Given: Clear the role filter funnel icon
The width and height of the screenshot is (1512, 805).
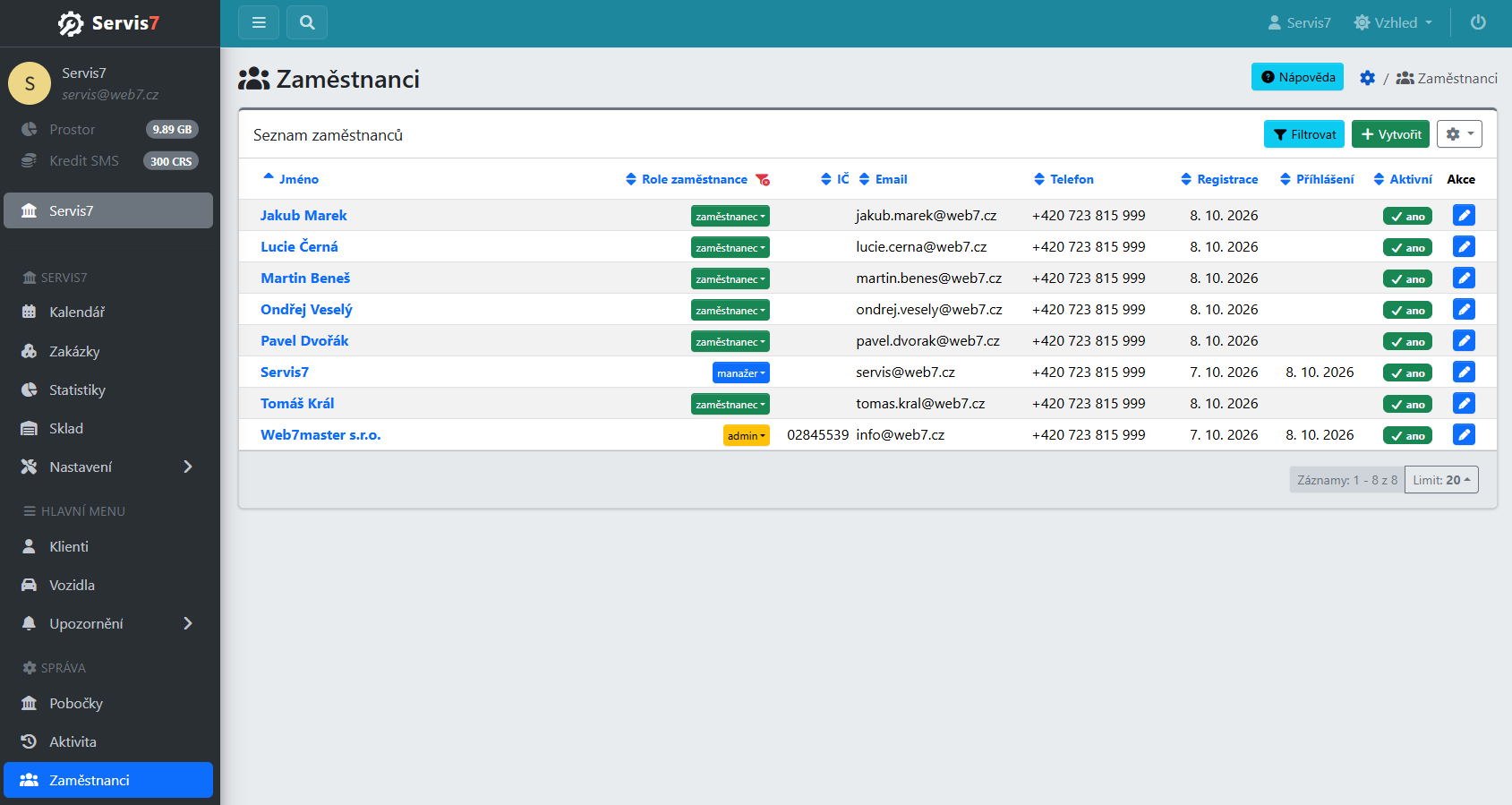Looking at the screenshot, I should tap(763, 179).
